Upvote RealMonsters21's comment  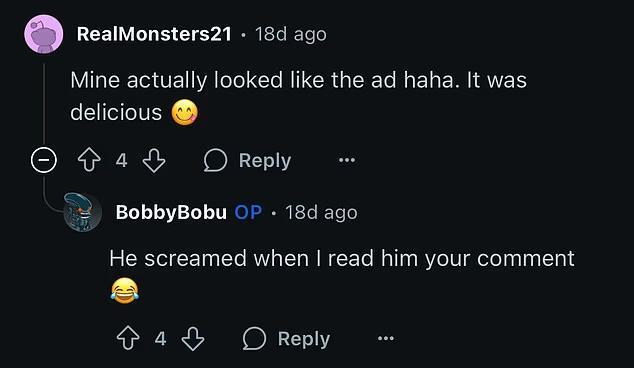[89, 160]
